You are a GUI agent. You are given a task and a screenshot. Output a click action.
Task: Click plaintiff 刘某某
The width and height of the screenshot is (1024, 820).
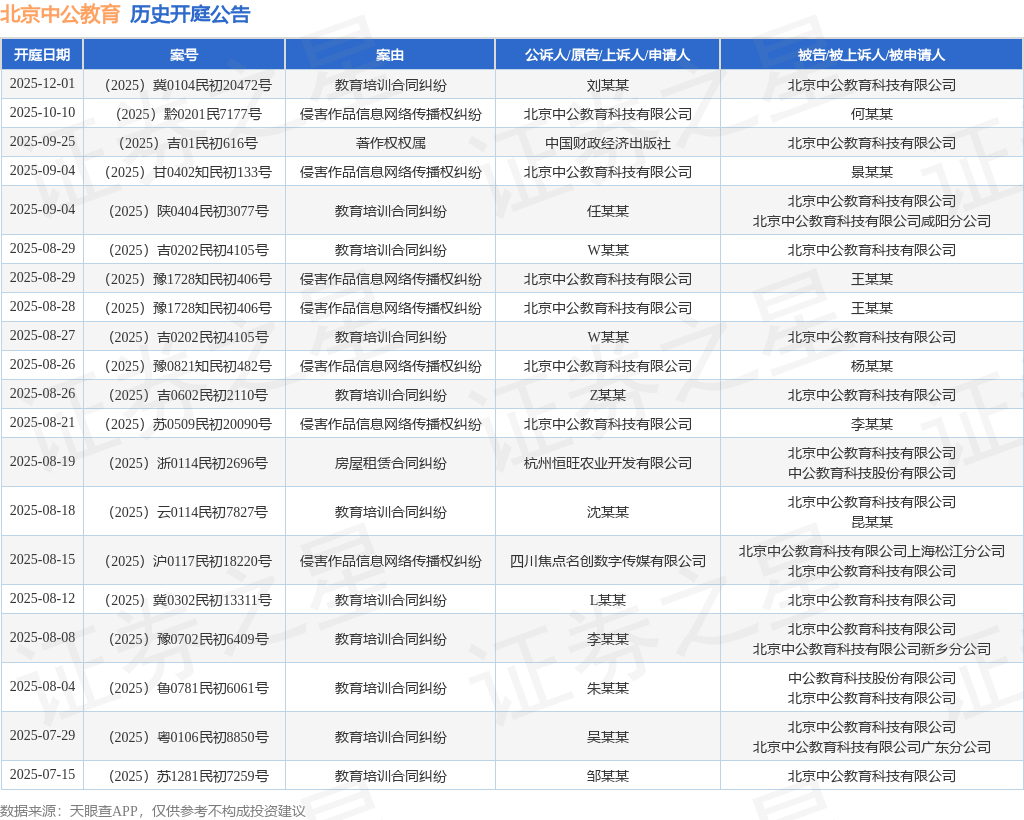pyautogui.click(x=607, y=86)
